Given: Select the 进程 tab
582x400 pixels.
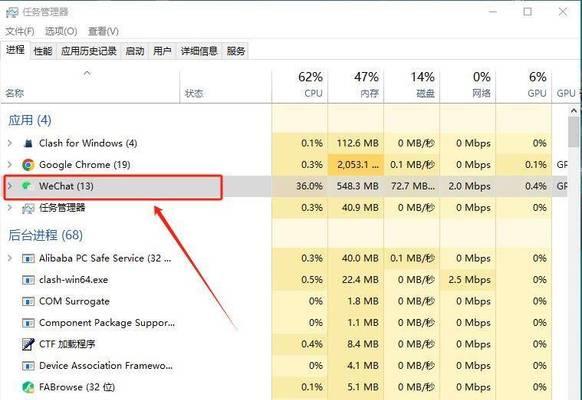Looking at the screenshot, I should pos(15,50).
